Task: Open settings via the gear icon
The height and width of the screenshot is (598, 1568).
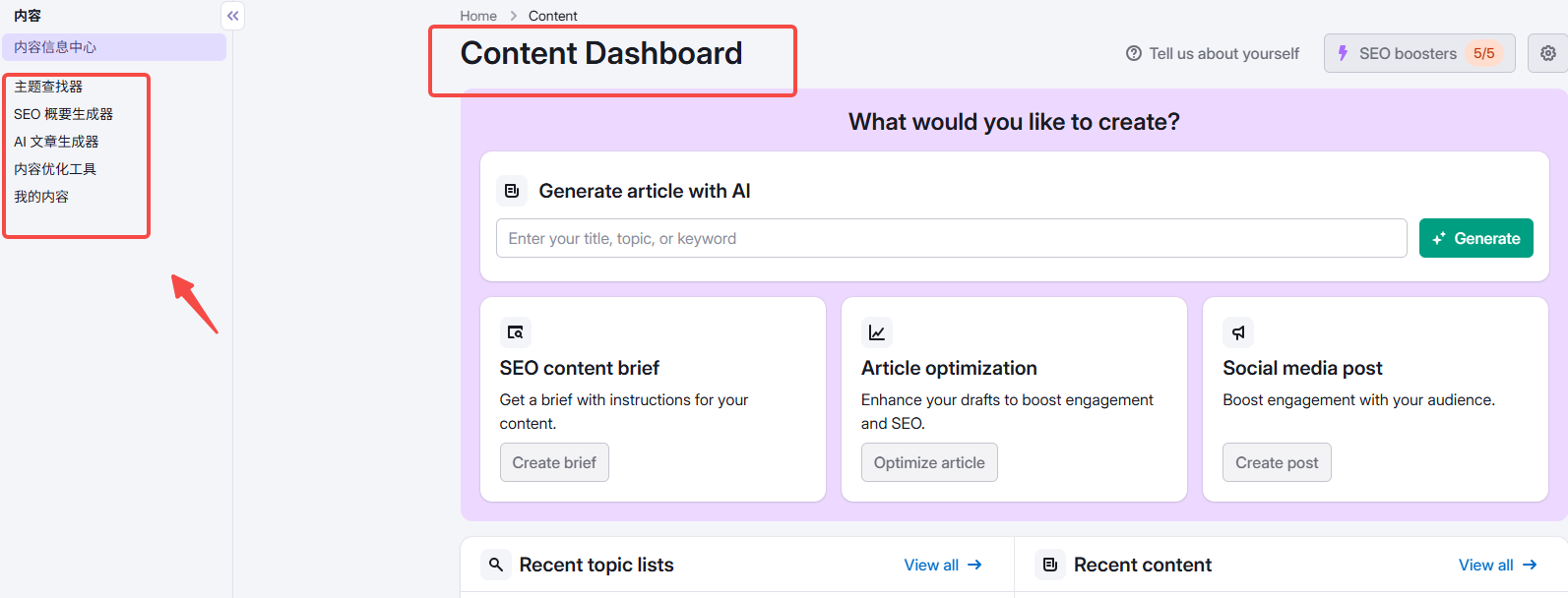Action: [1547, 53]
